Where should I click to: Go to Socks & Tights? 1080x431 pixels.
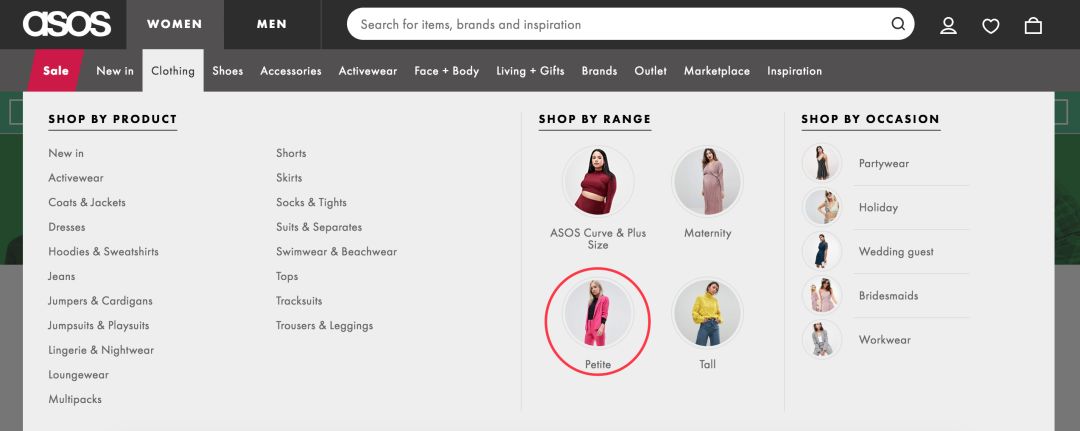pyautogui.click(x=311, y=202)
